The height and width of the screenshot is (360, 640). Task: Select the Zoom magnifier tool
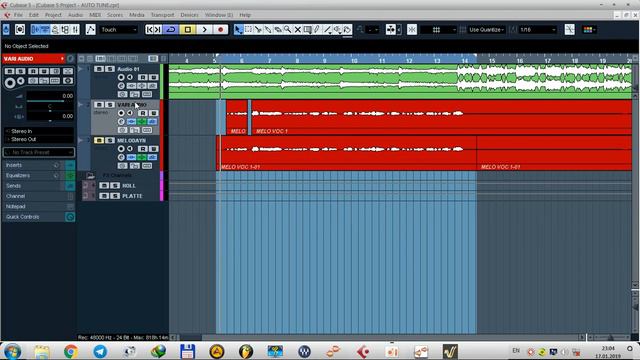(287, 29)
